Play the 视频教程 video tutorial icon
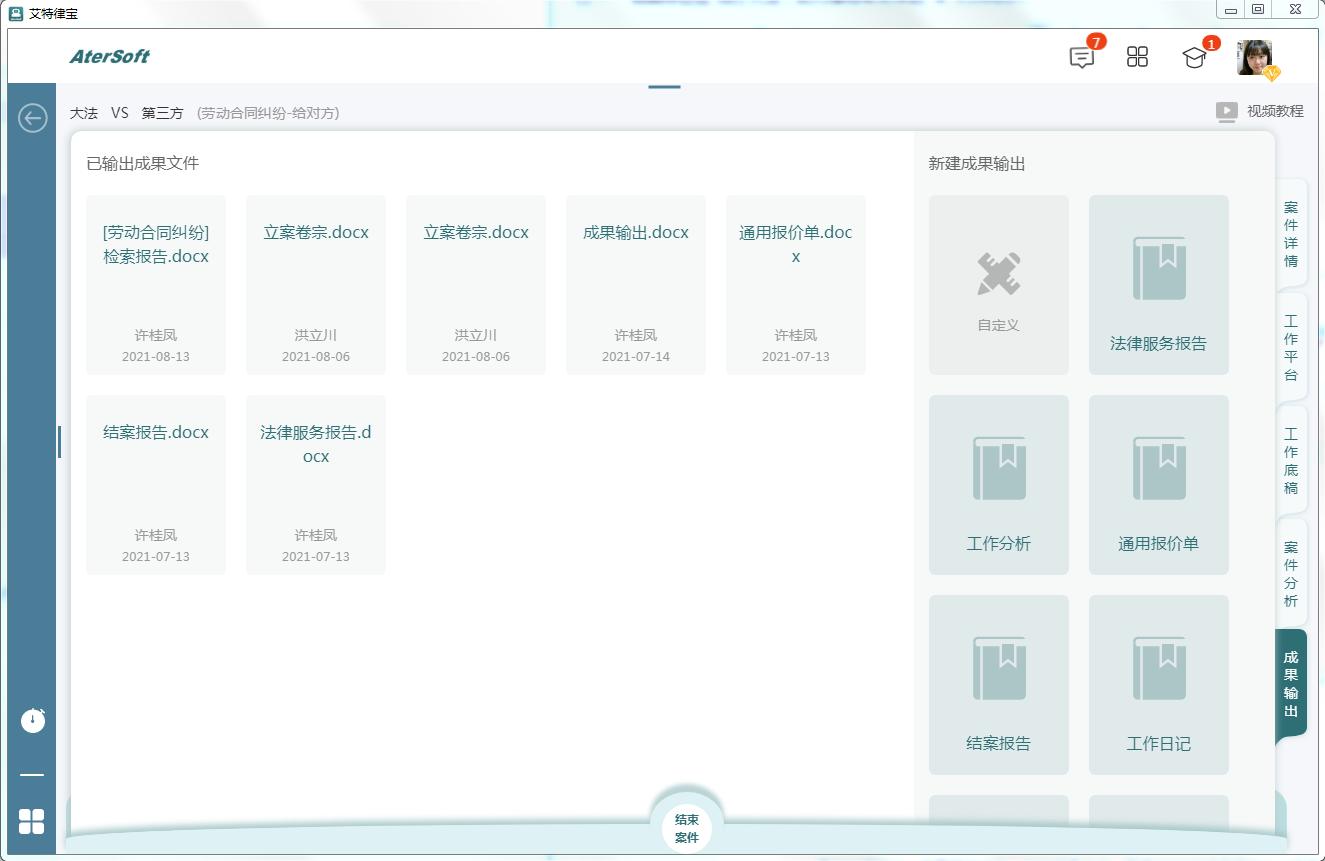Screen dimensions: 1325x861 (1226, 111)
